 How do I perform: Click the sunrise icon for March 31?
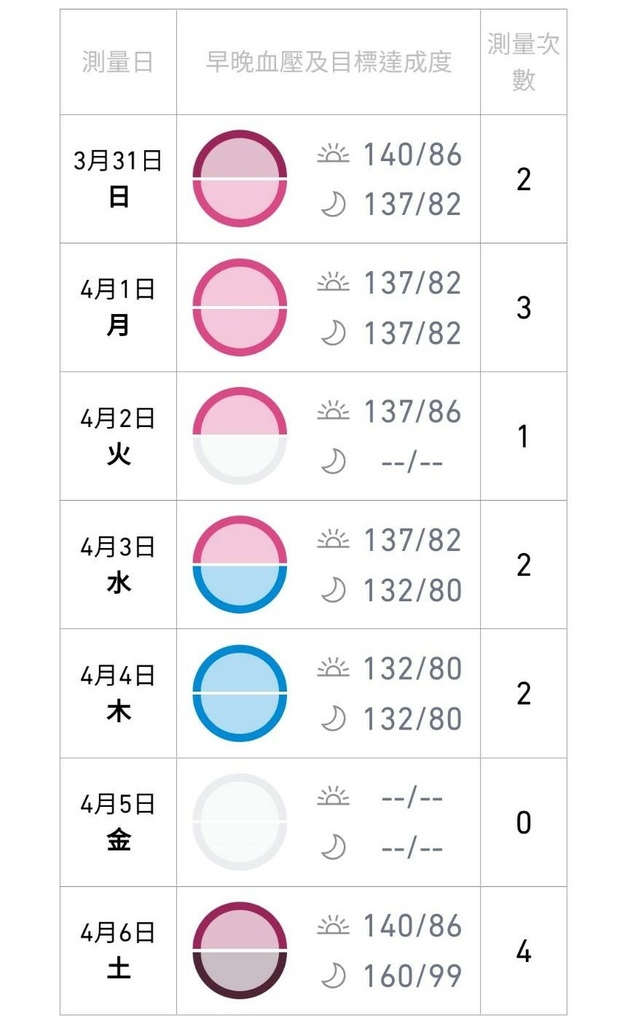[333, 154]
